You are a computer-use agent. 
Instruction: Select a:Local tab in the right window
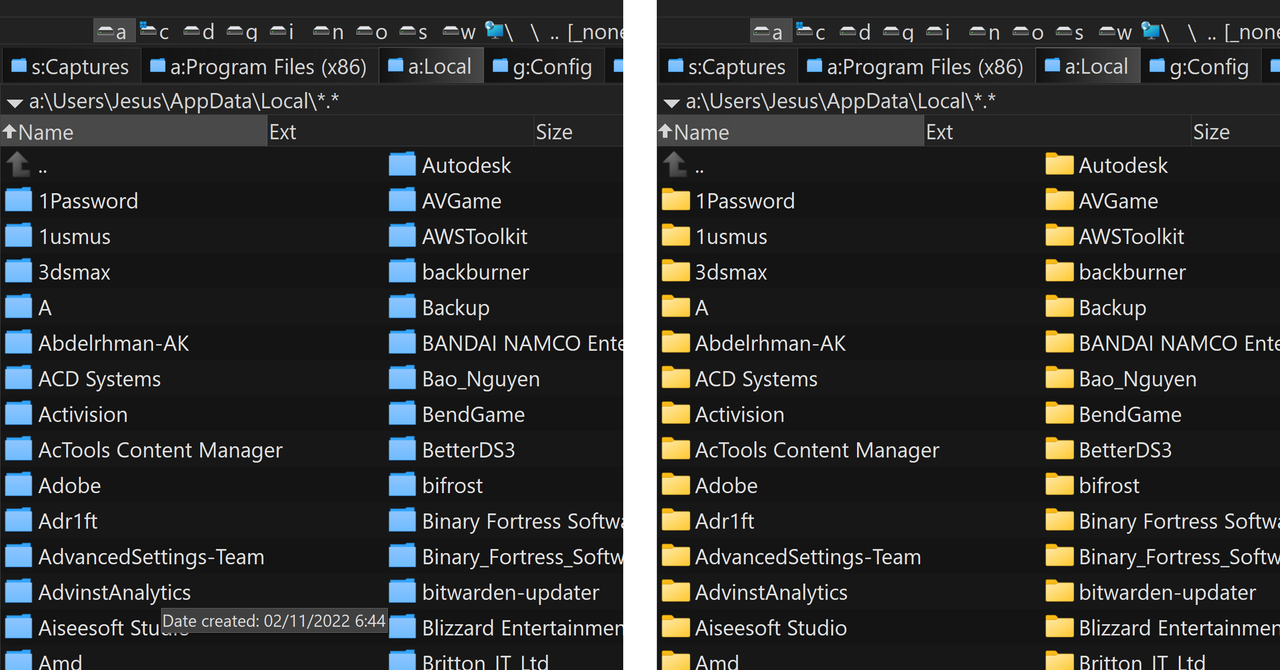[x=1088, y=67]
